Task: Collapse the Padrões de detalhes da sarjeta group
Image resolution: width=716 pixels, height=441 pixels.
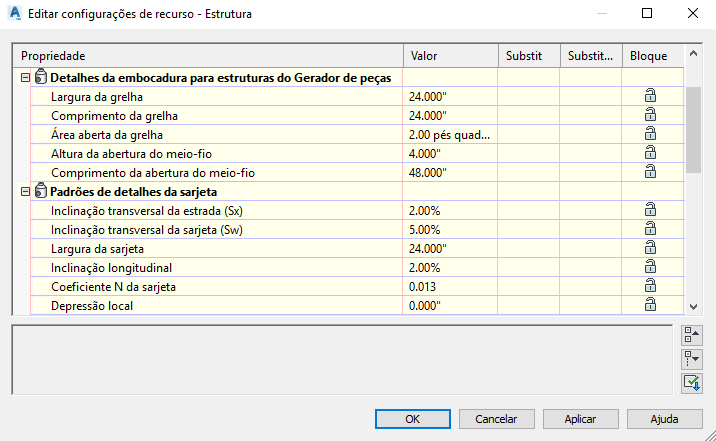Action: coord(25,191)
